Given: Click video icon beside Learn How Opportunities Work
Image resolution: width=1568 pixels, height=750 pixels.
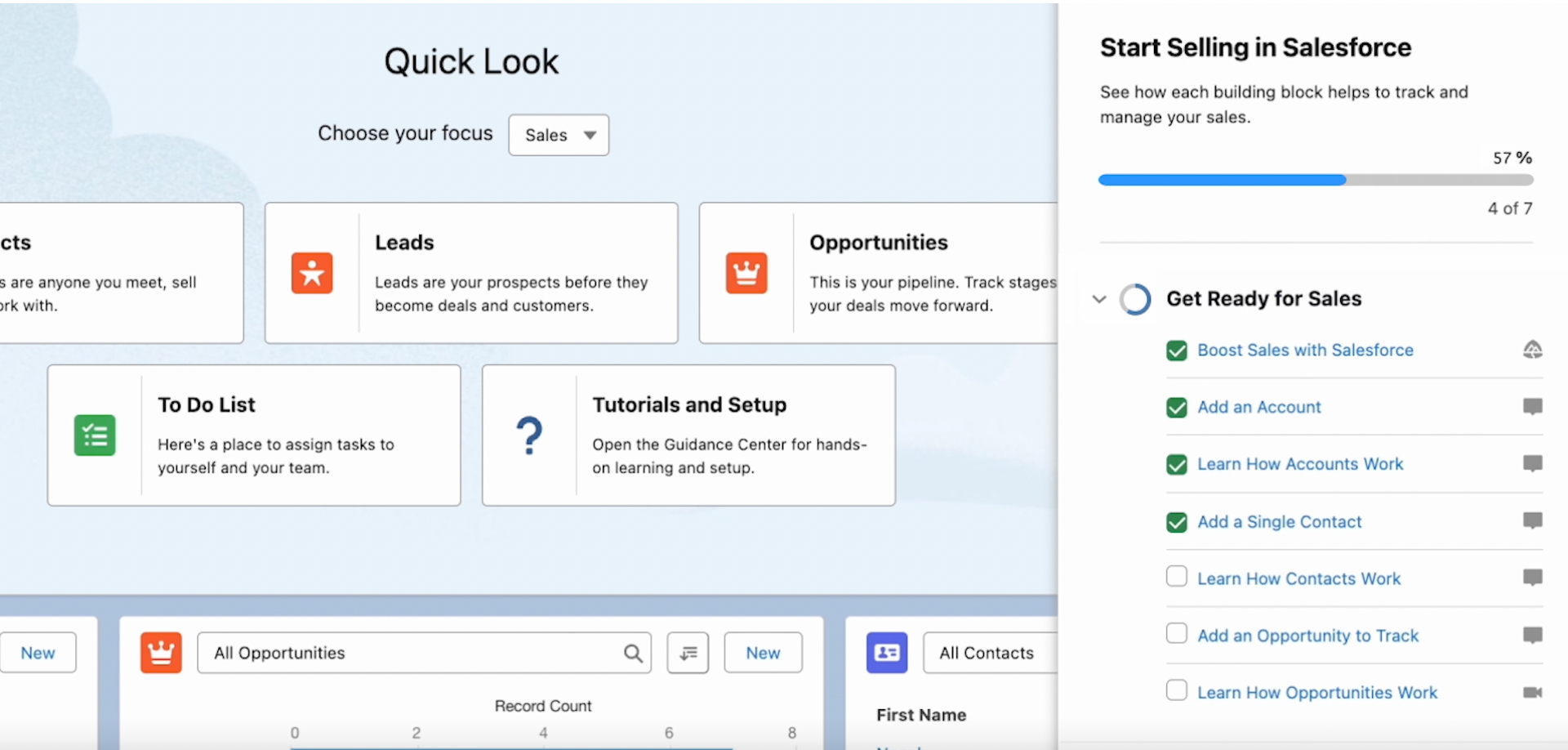Looking at the screenshot, I should pyautogui.click(x=1533, y=693).
